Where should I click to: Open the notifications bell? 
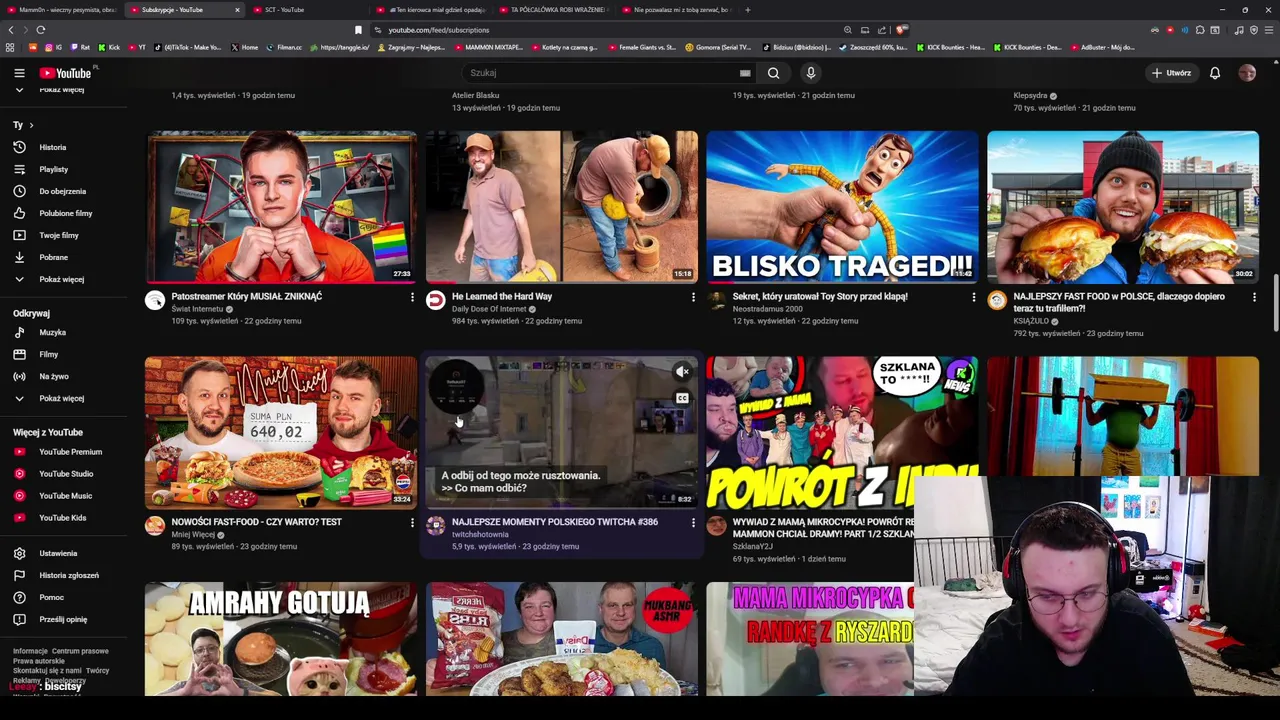(x=1215, y=73)
